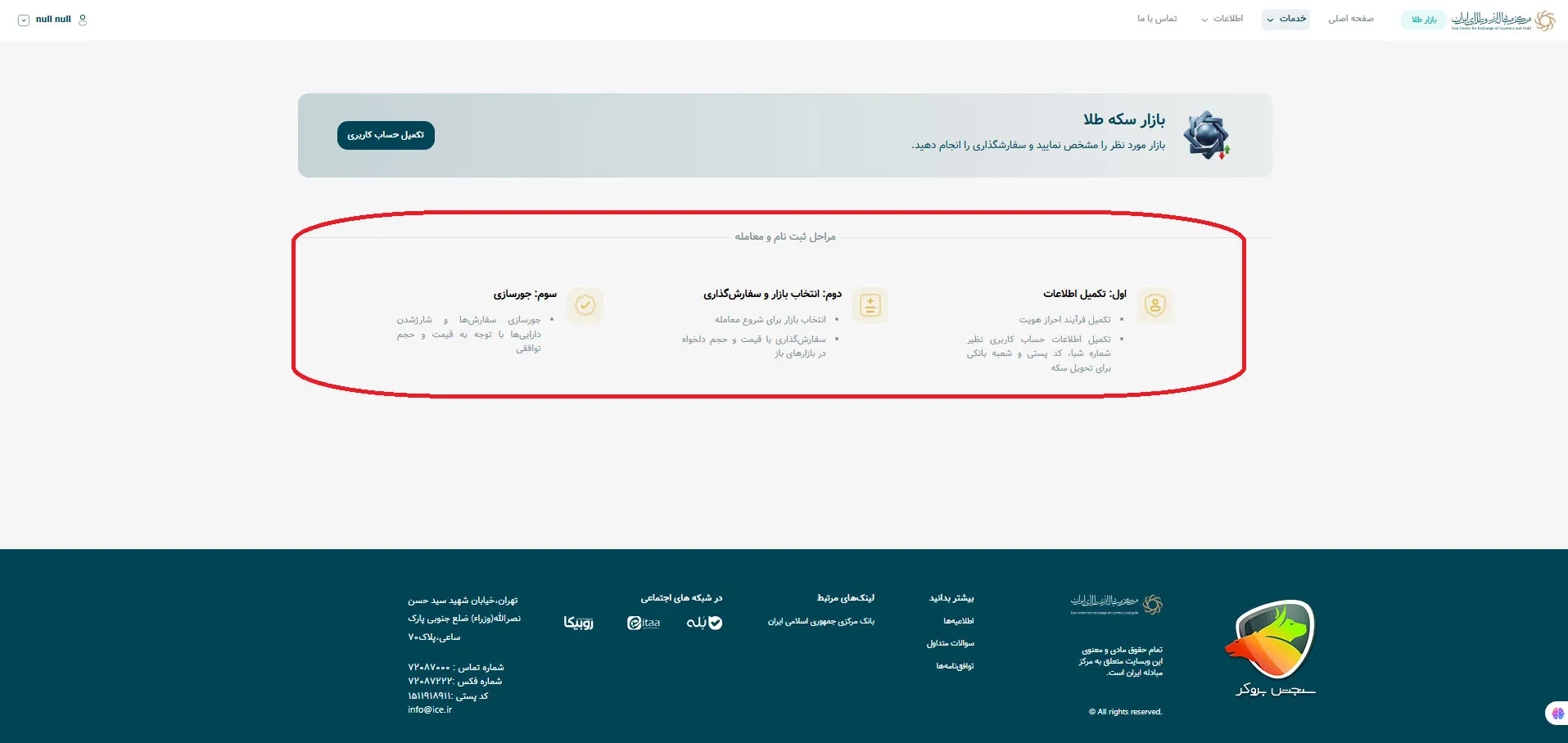
Task: Click the profile icon next to null null
Action: tap(81, 20)
